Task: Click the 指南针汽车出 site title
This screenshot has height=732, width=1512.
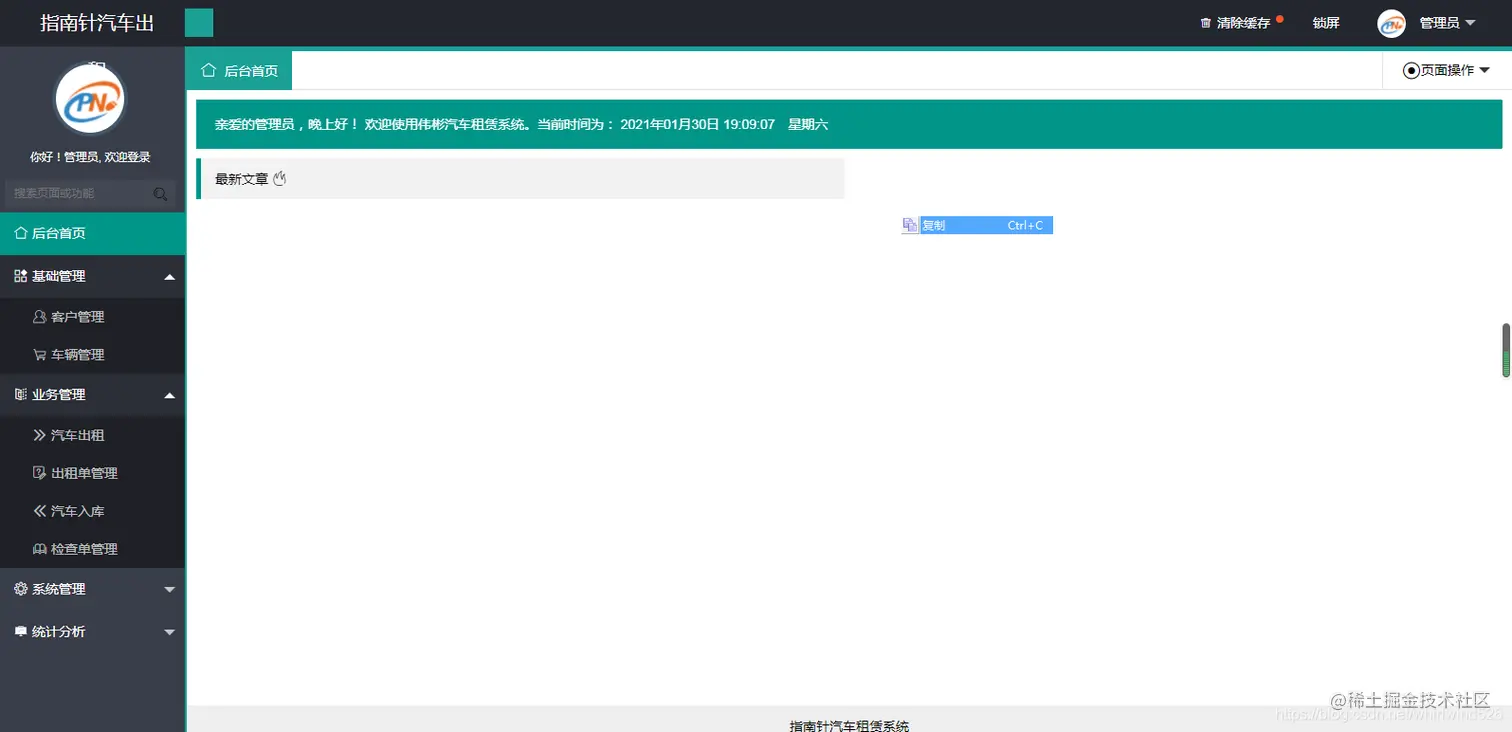Action: click(x=97, y=23)
